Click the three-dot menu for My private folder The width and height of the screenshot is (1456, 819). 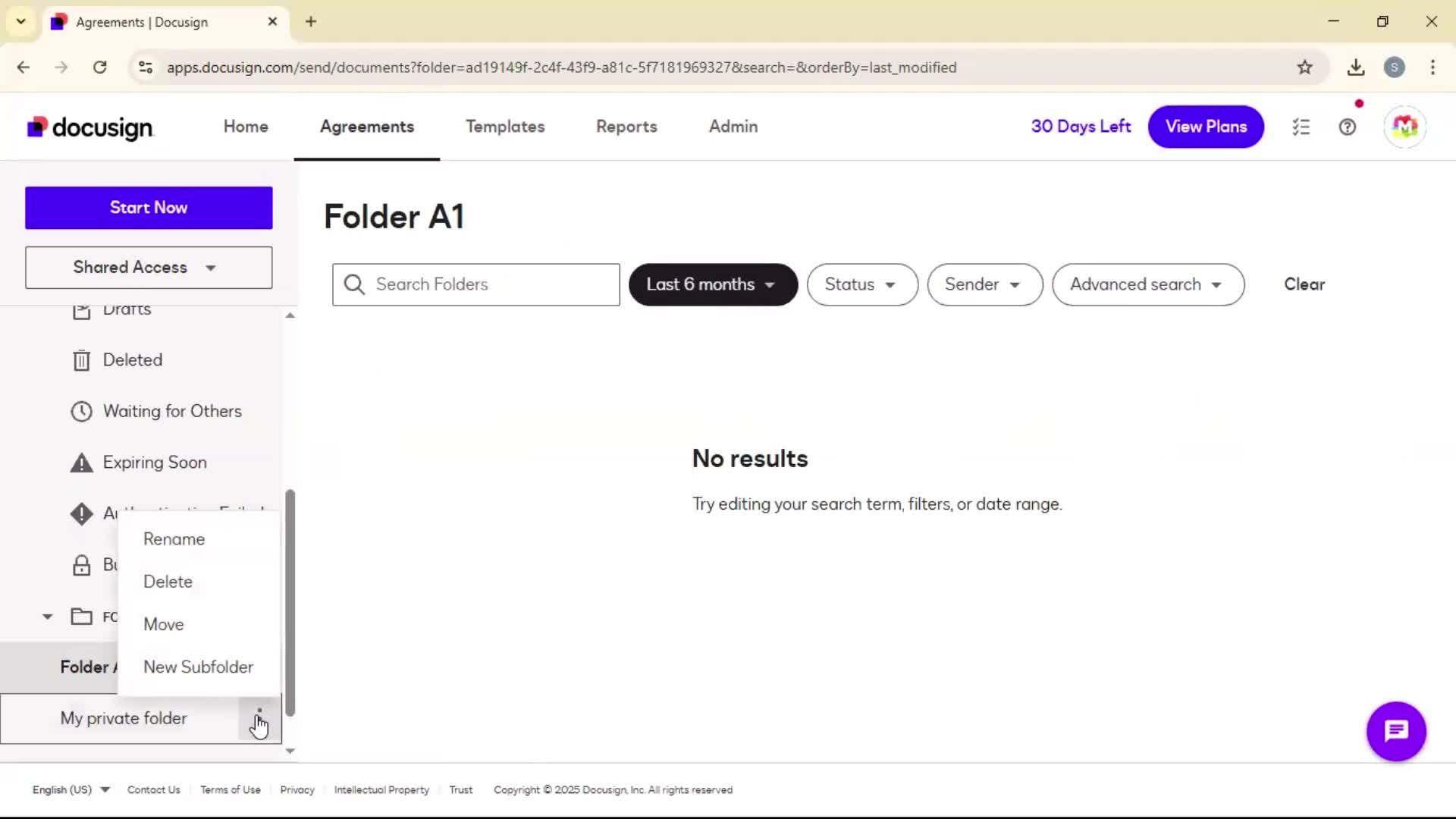pos(259,718)
